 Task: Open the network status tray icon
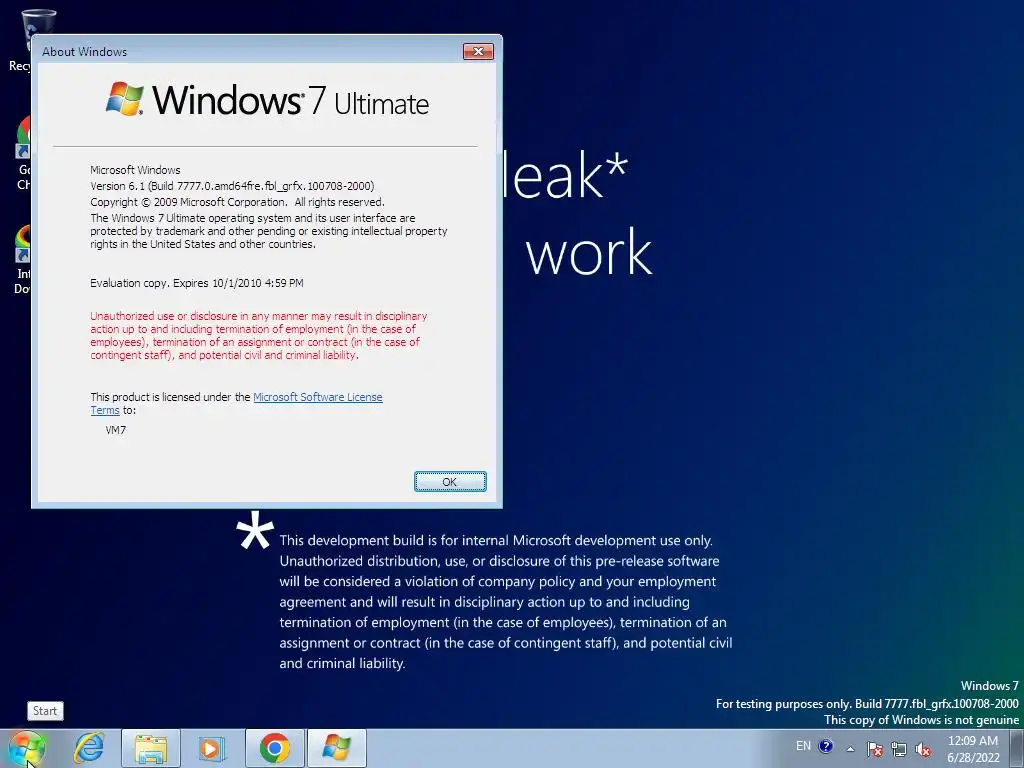899,749
